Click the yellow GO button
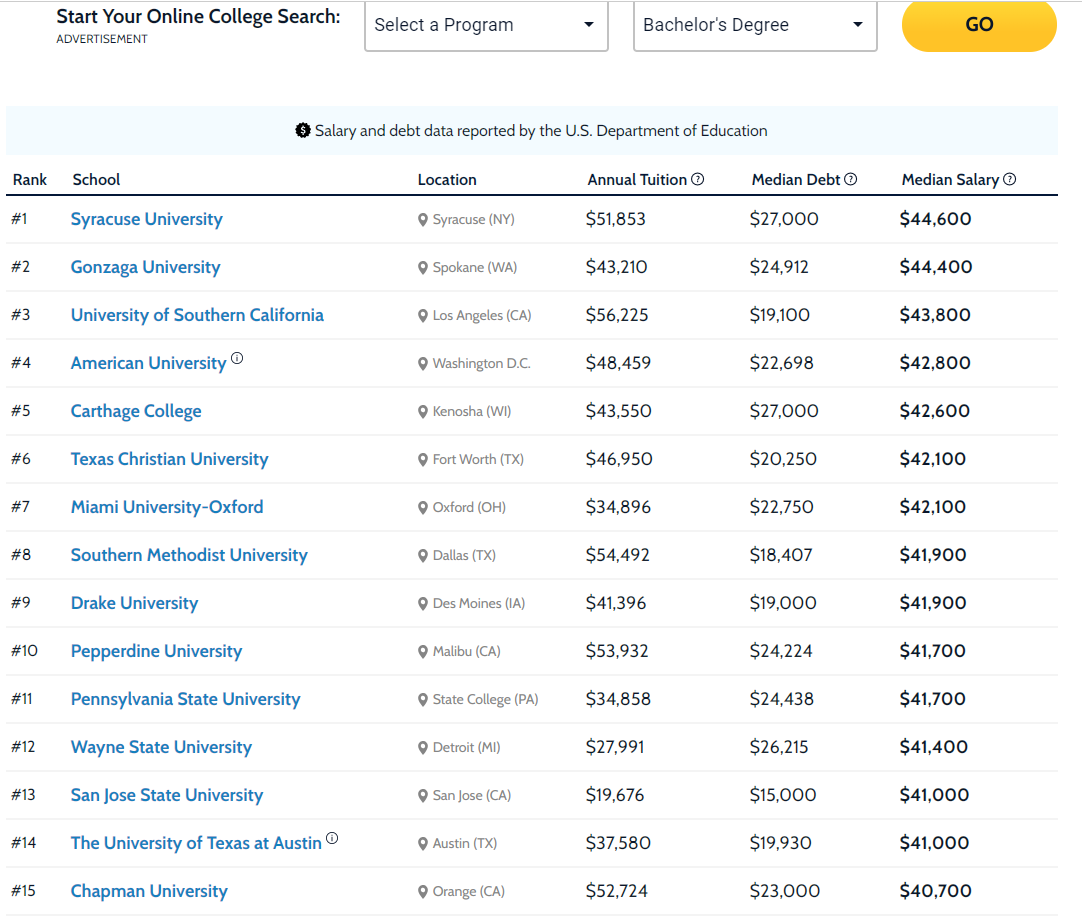1082x918 pixels. pyautogui.click(x=979, y=26)
